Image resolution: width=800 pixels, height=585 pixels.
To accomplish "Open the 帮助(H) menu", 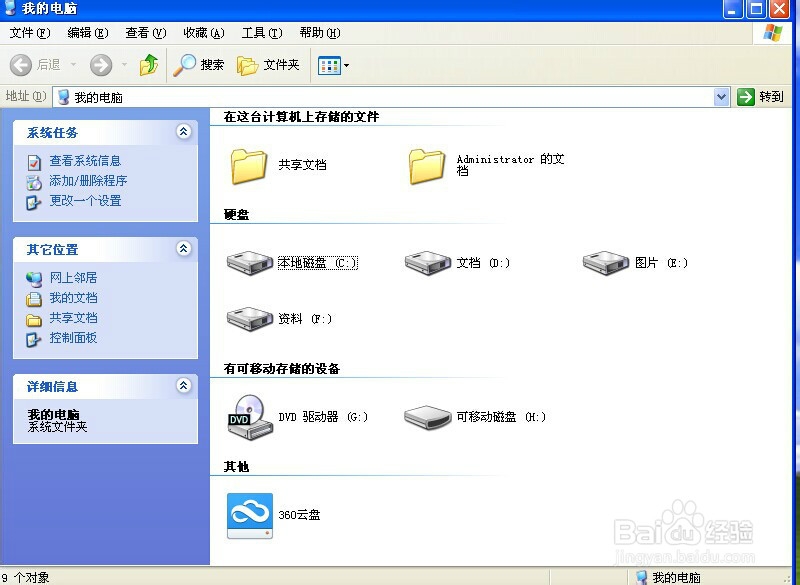I will (x=320, y=33).
